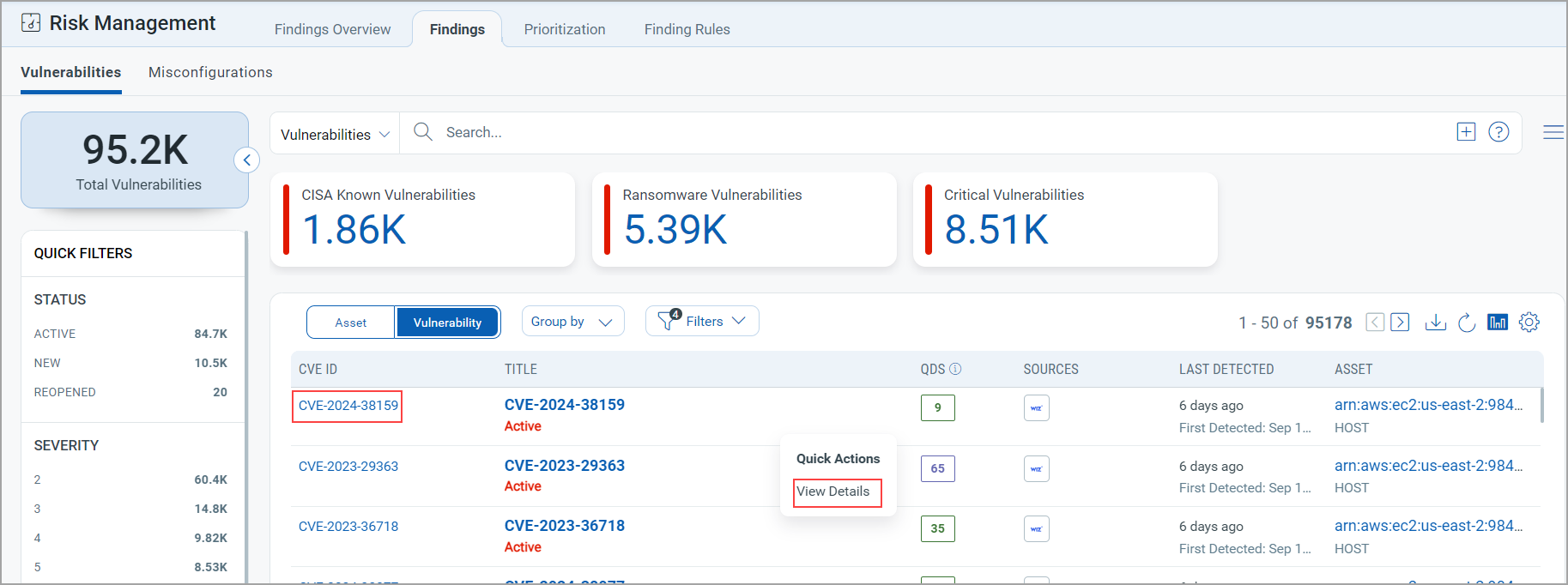Switch to Vulnerability view toggle
The height and width of the screenshot is (585, 1568).
(447, 323)
